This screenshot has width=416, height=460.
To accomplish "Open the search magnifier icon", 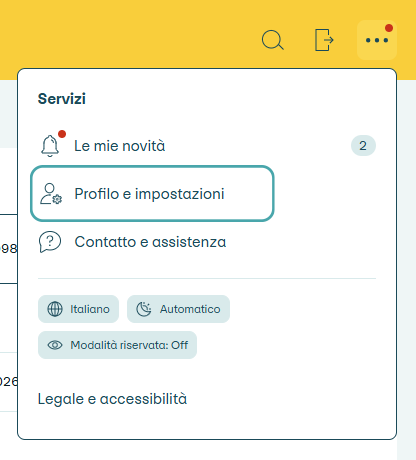I will [x=273, y=40].
